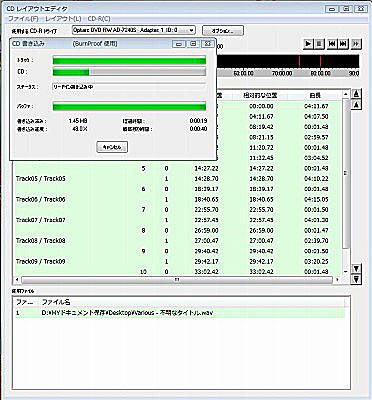Click the elapsed time 0:00:19 value
The width and height of the screenshot is (372, 400).
click(198, 121)
